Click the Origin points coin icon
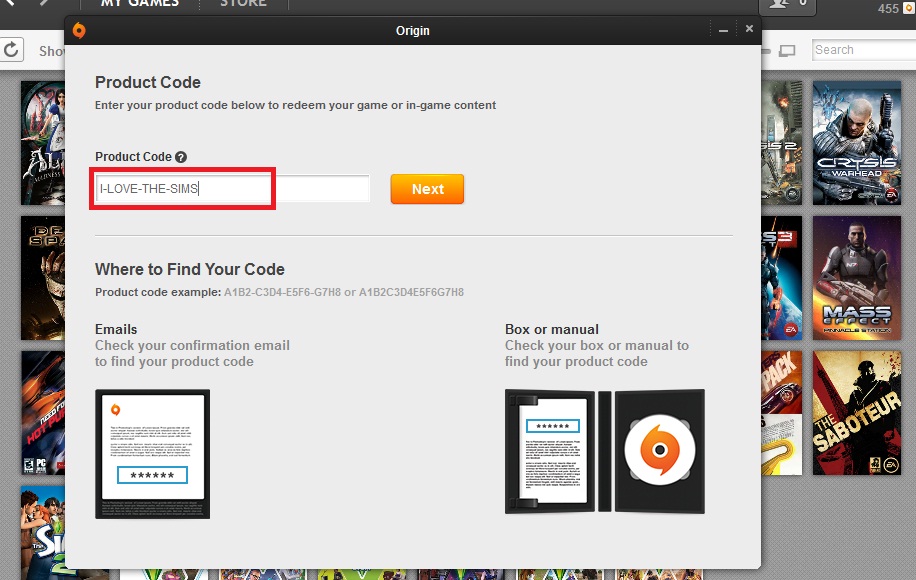Viewport: 916px width, 580px height. [909, 8]
